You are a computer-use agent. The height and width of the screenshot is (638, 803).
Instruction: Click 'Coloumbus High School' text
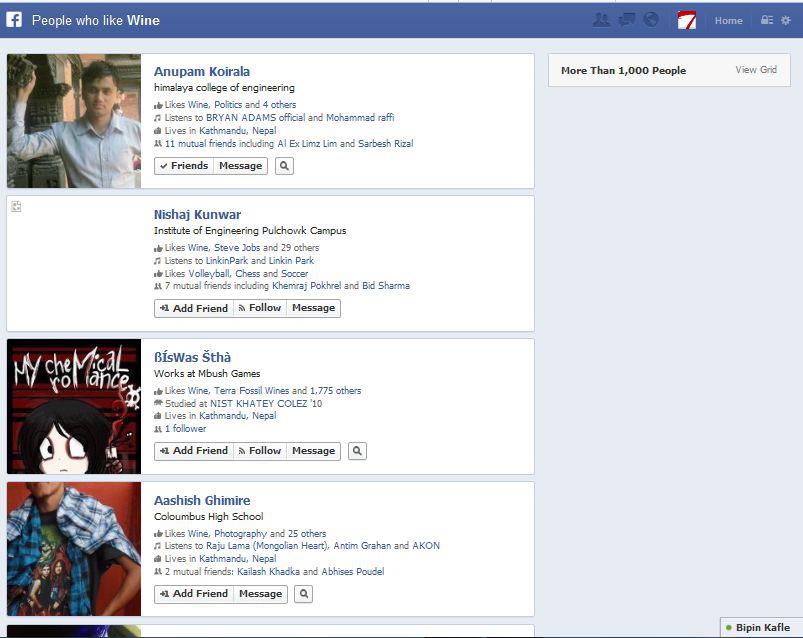[x=208, y=516]
